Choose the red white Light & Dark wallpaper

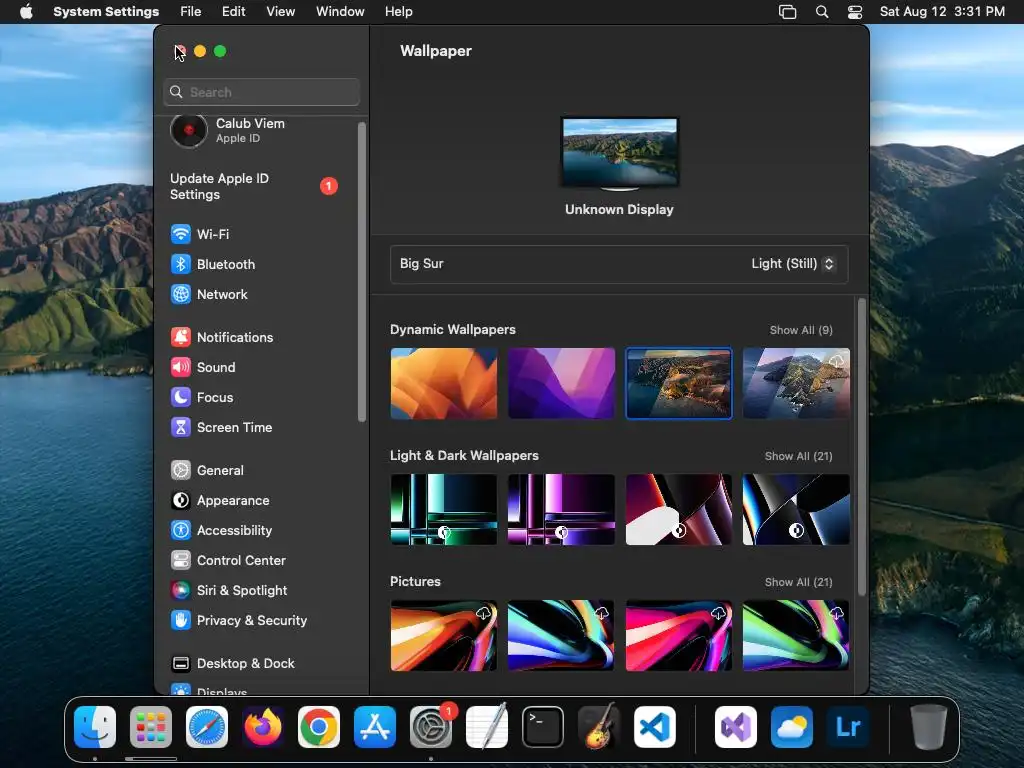coord(679,509)
